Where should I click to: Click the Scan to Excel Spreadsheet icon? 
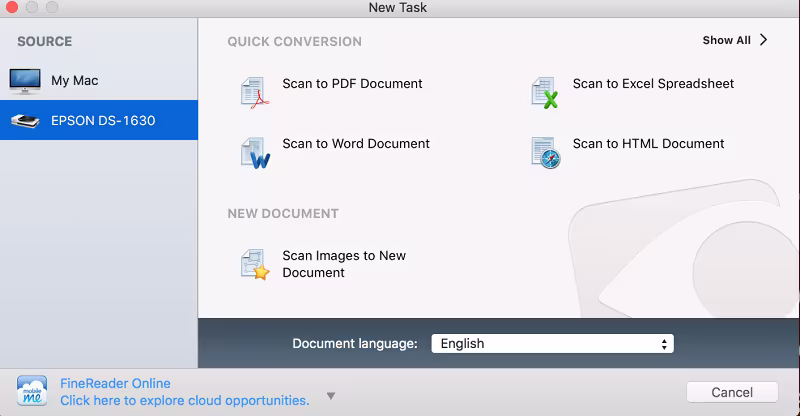pyautogui.click(x=545, y=93)
